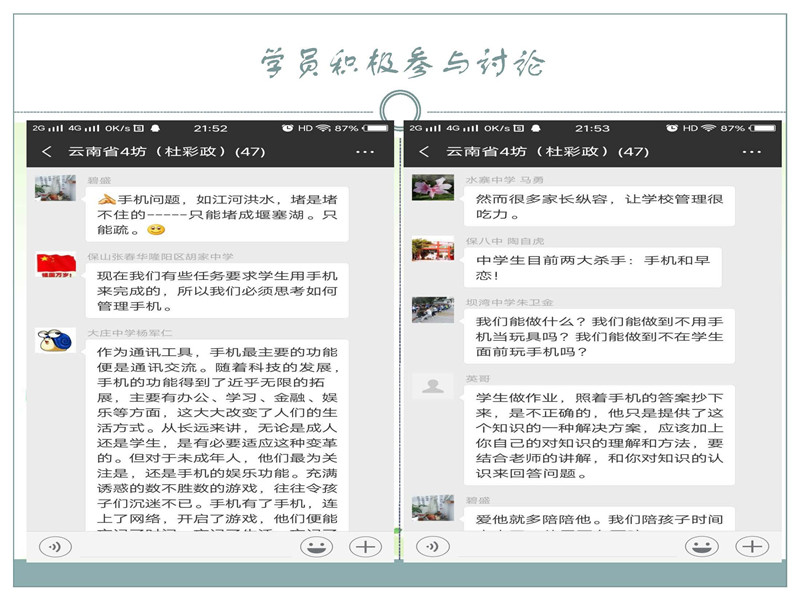The height and width of the screenshot is (600, 800).
Task: Tap the plus attachment icon in the left chat
Action: (x=366, y=546)
